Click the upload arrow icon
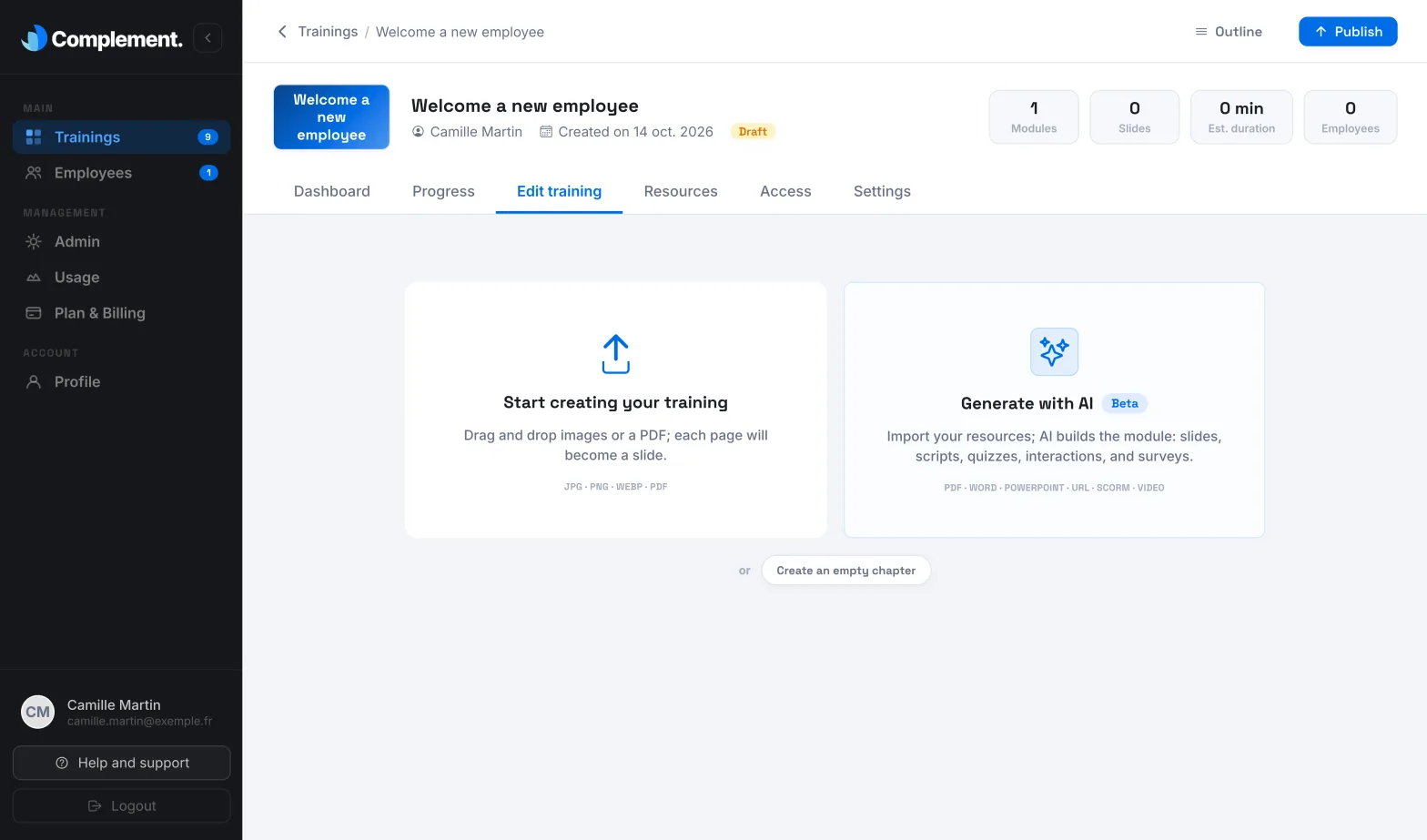Screen dimensions: 1427x840 (616, 354)
